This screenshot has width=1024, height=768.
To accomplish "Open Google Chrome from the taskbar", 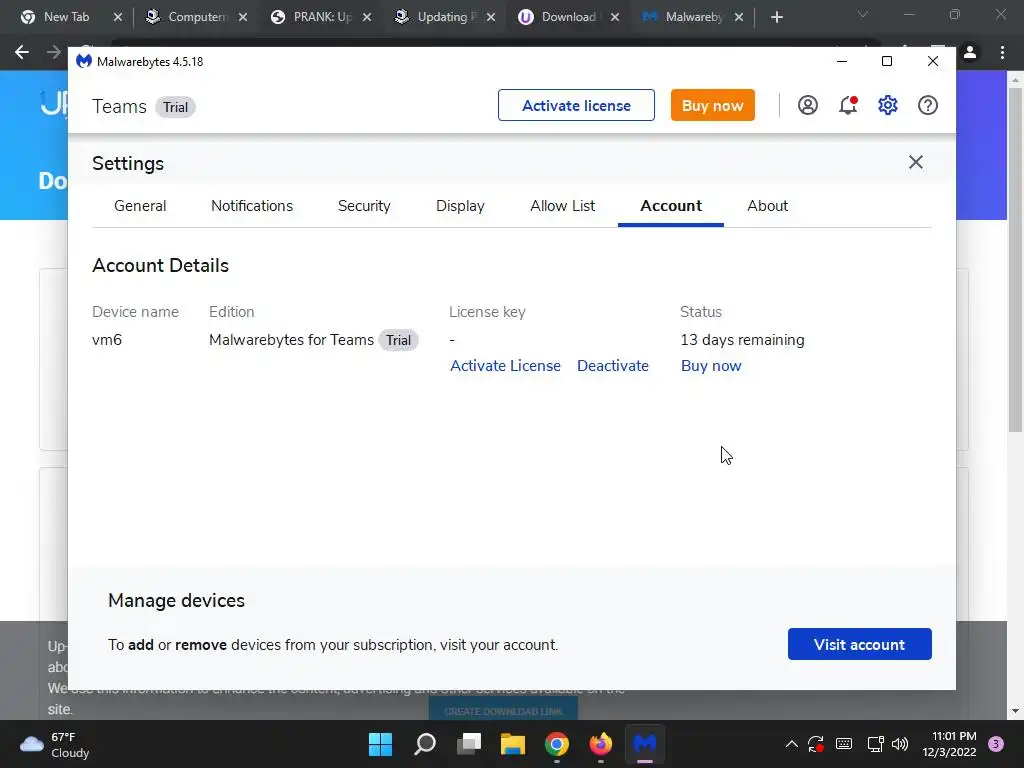I will click(x=556, y=744).
